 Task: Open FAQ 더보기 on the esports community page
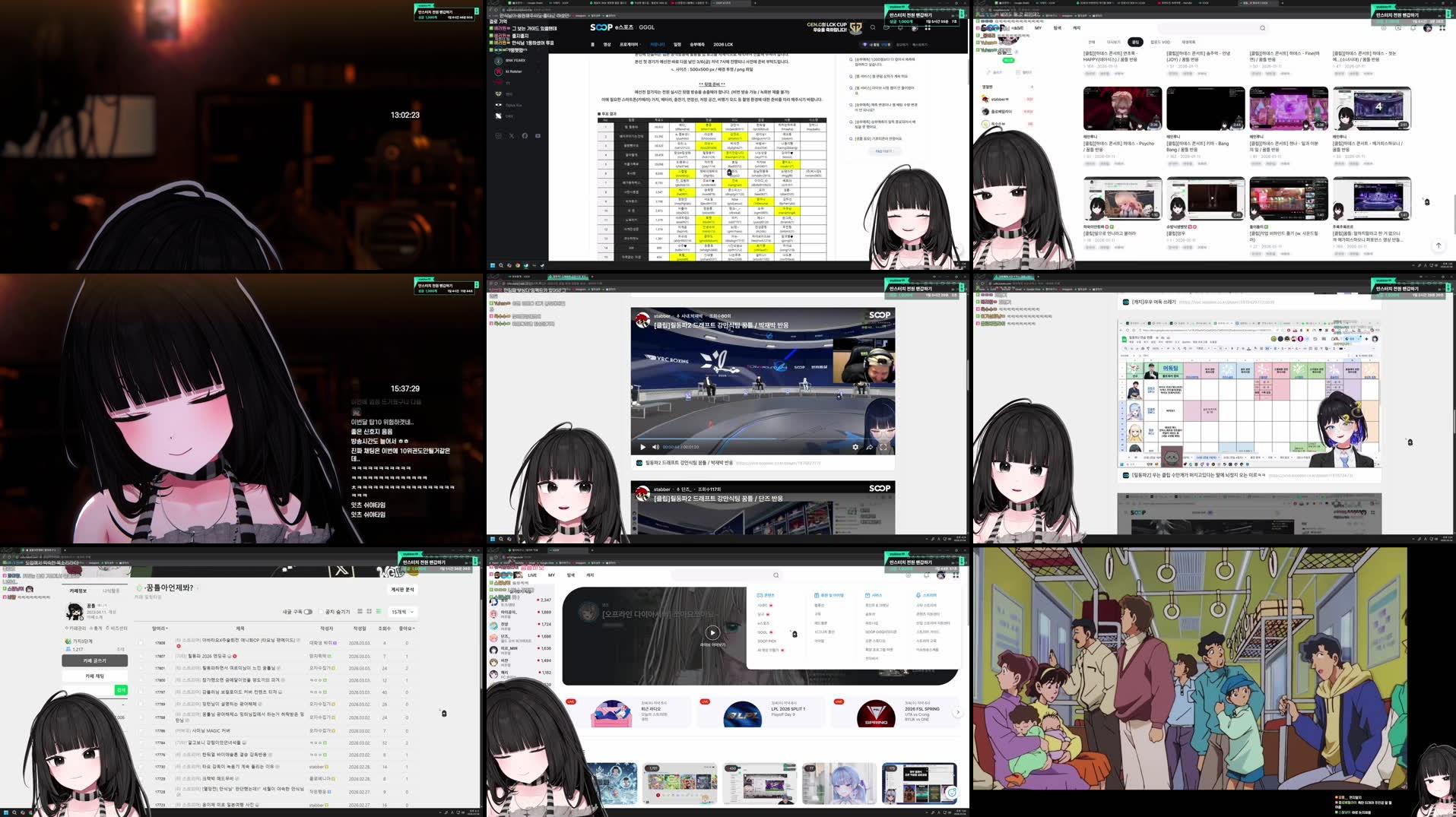click(883, 152)
